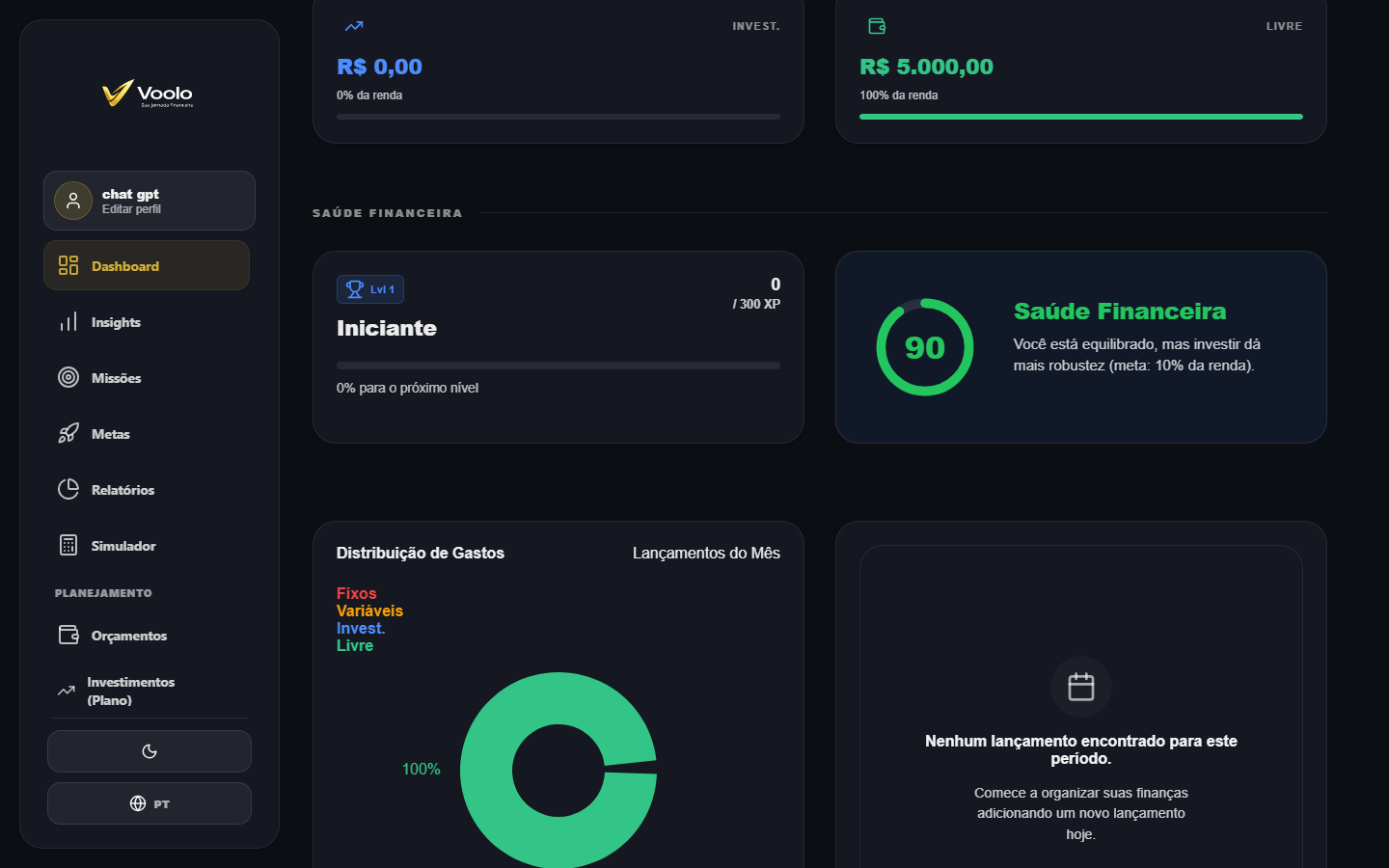The height and width of the screenshot is (868, 1389).
Task: Toggle the Variáveis series in the chart legend
Action: coord(368,610)
